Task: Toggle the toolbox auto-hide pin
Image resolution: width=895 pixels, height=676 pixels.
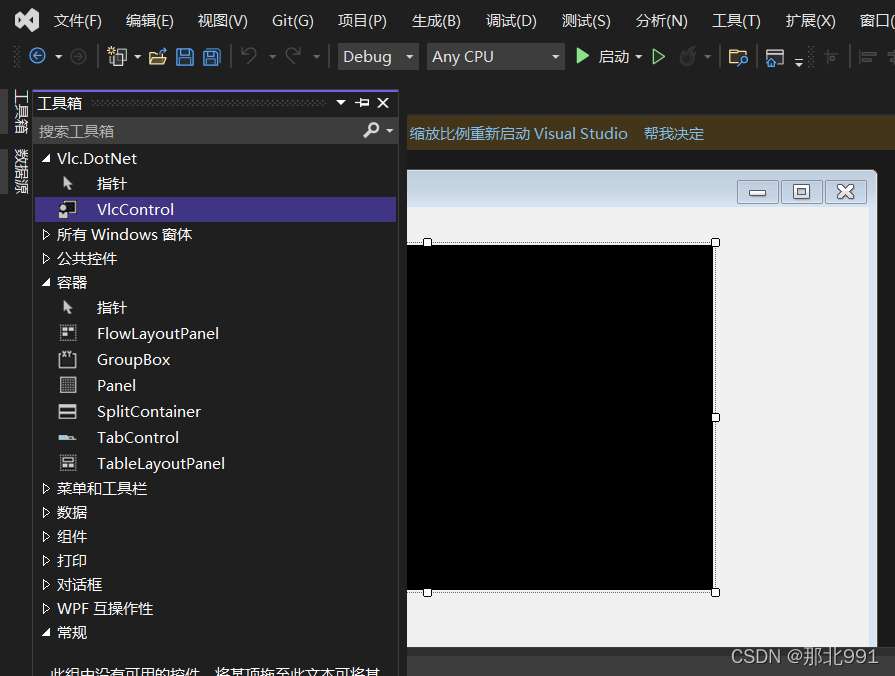Action: [x=361, y=102]
